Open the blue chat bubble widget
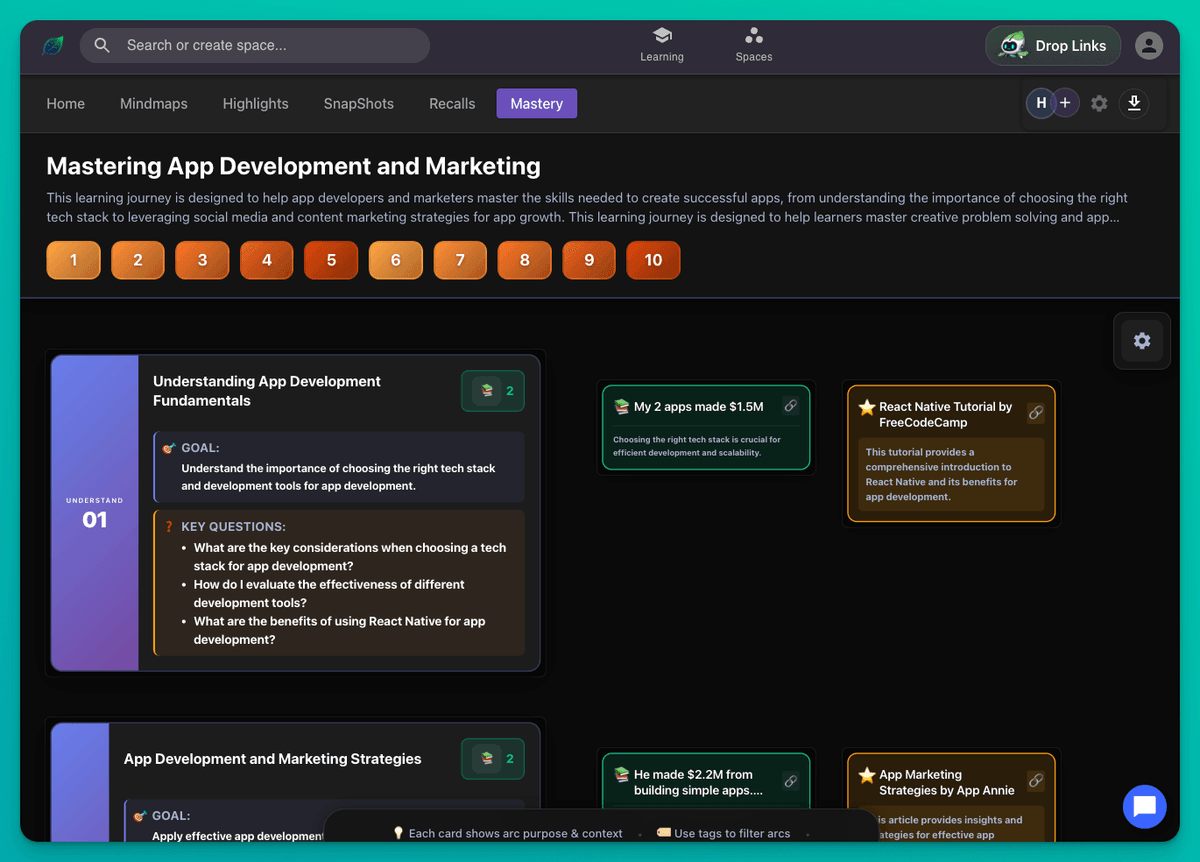The width and height of the screenshot is (1200, 862). tap(1144, 806)
